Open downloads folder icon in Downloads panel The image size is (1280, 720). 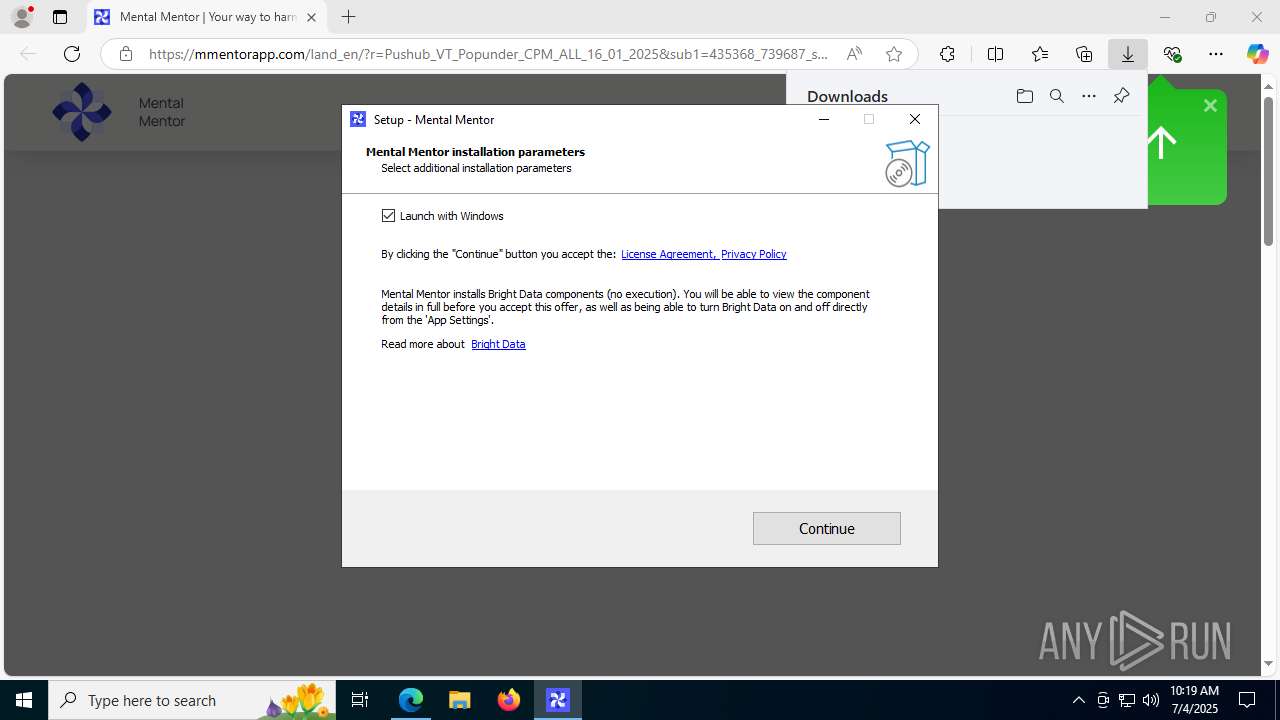pos(1024,96)
